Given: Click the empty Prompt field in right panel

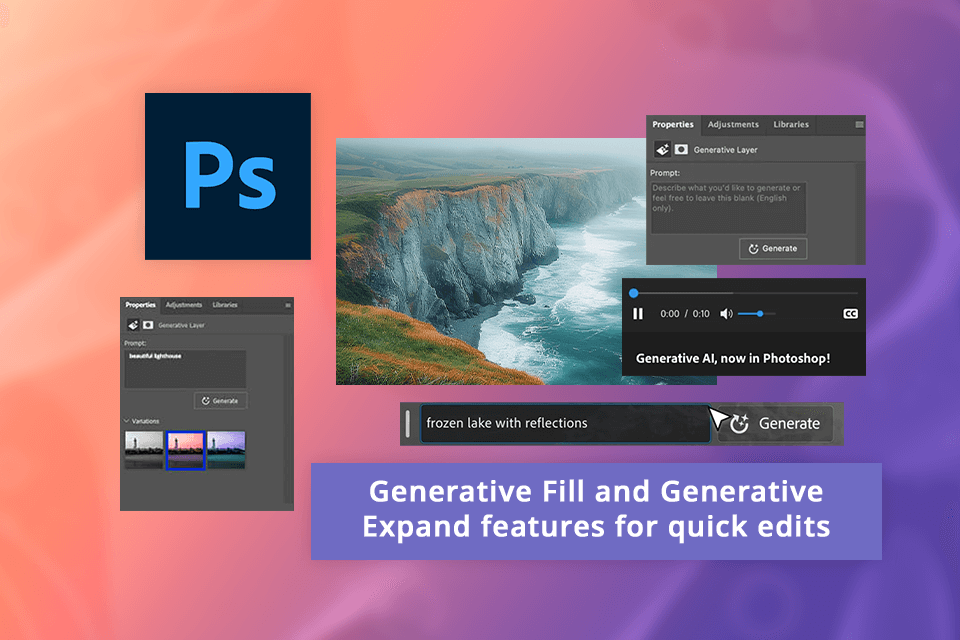Looking at the screenshot, I should [728, 207].
